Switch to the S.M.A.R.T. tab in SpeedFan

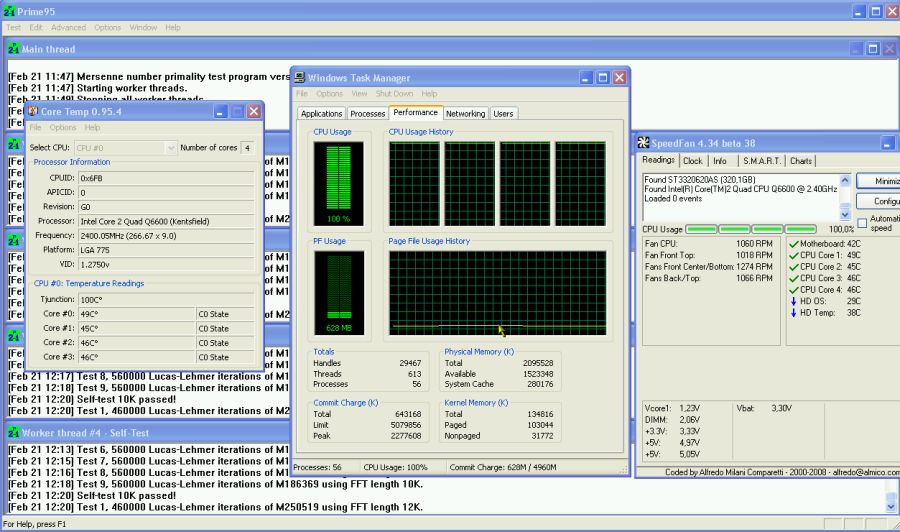tap(762, 161)
